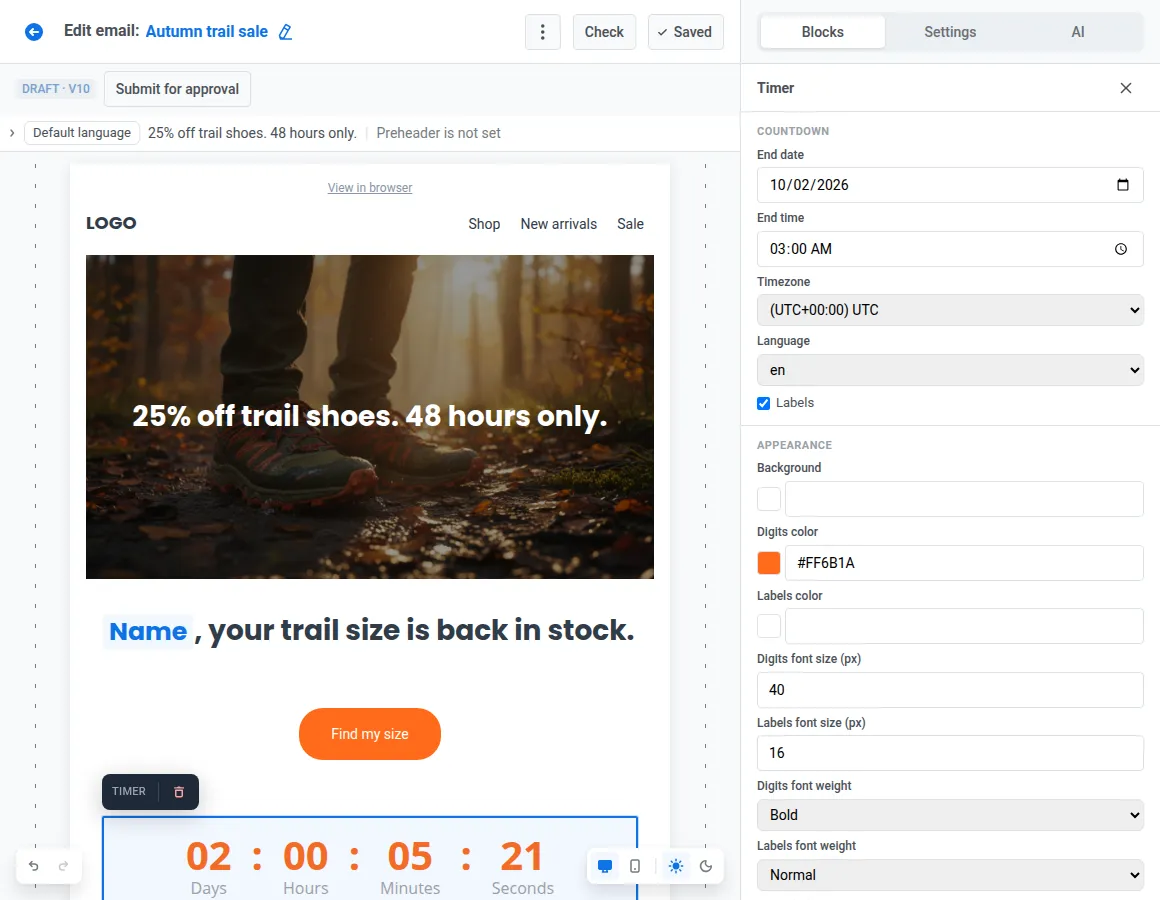Expand the language row chevron

(12, 133)
